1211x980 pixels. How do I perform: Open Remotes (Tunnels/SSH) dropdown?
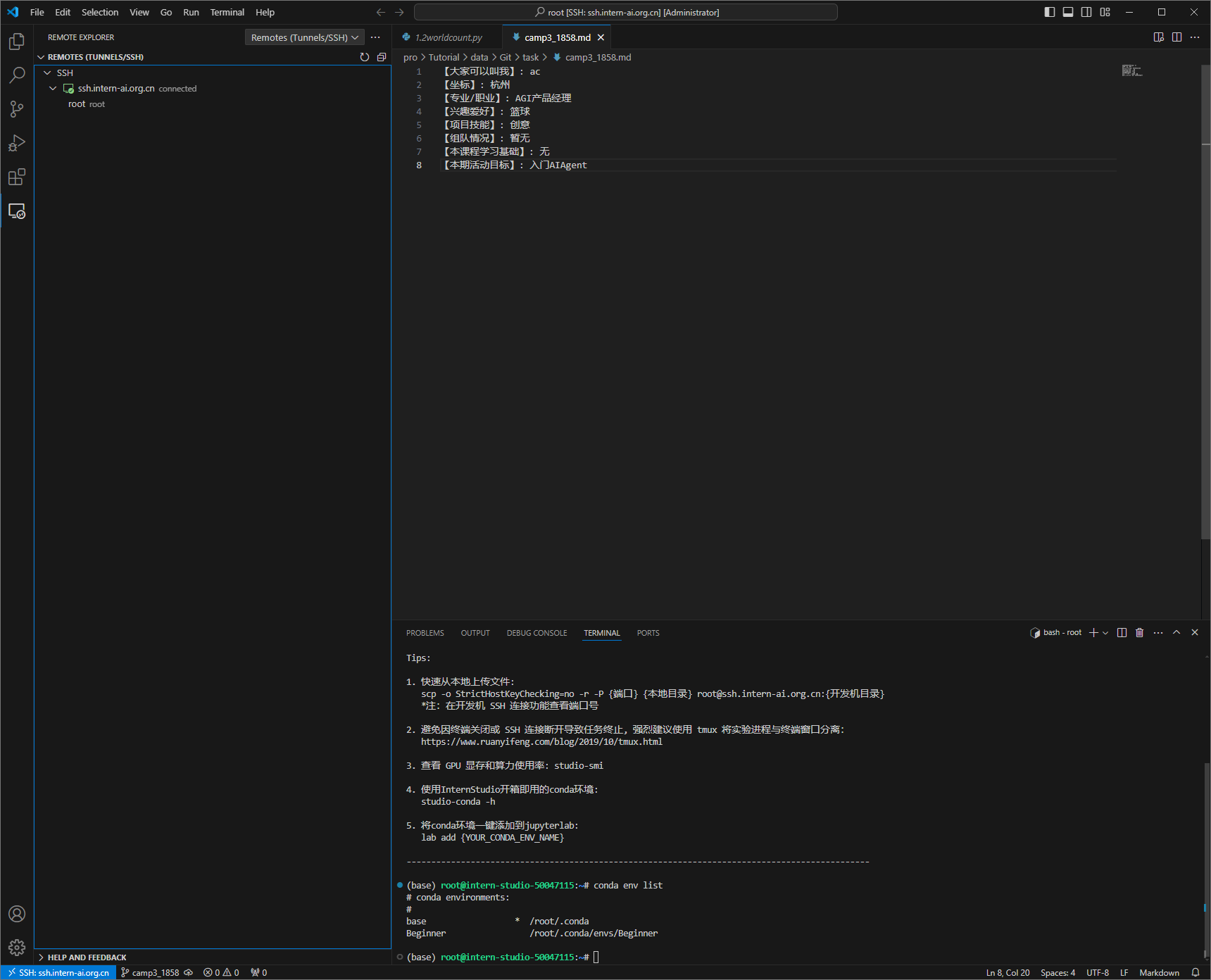305,37
